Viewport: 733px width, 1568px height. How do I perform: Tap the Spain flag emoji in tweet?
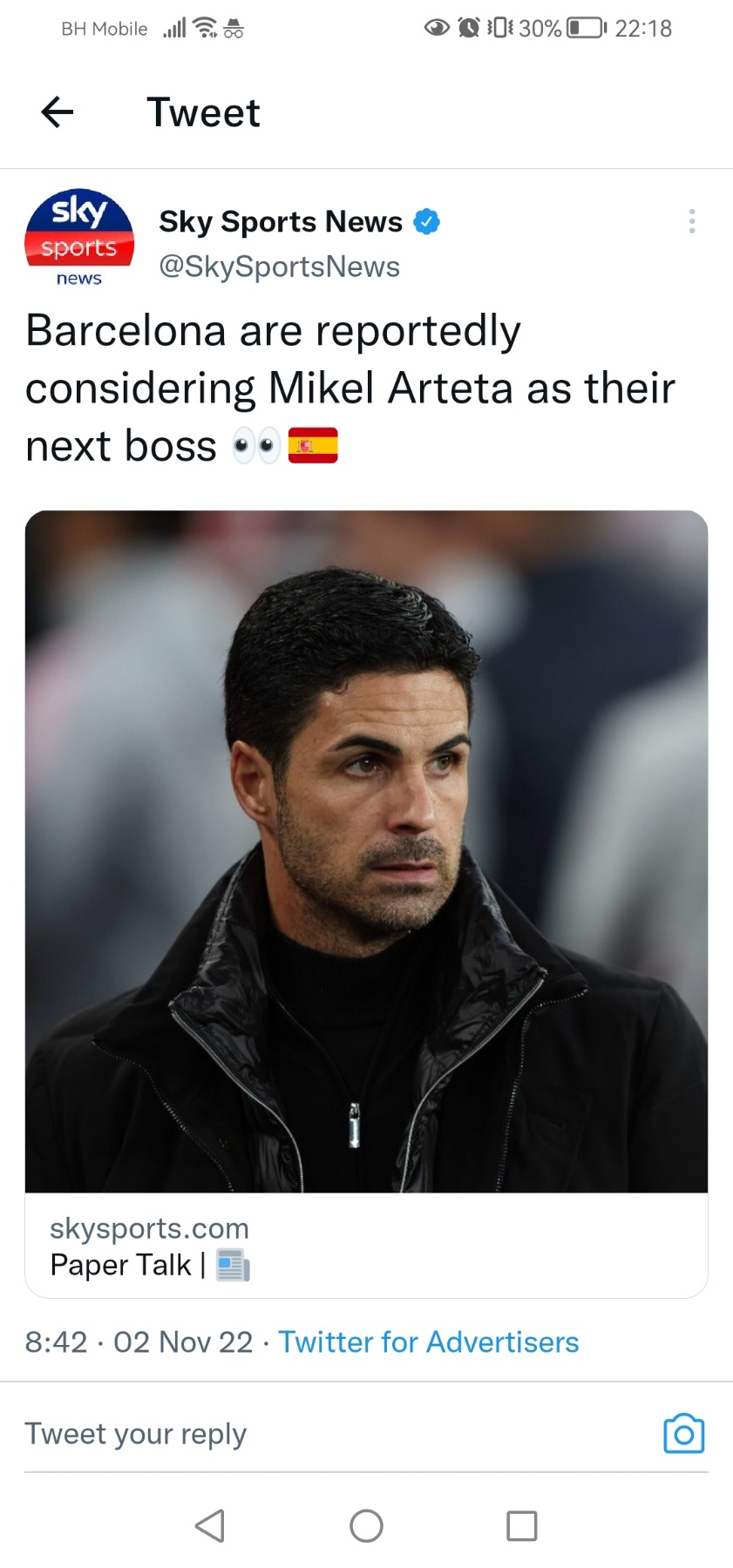(x=313, y=446)
